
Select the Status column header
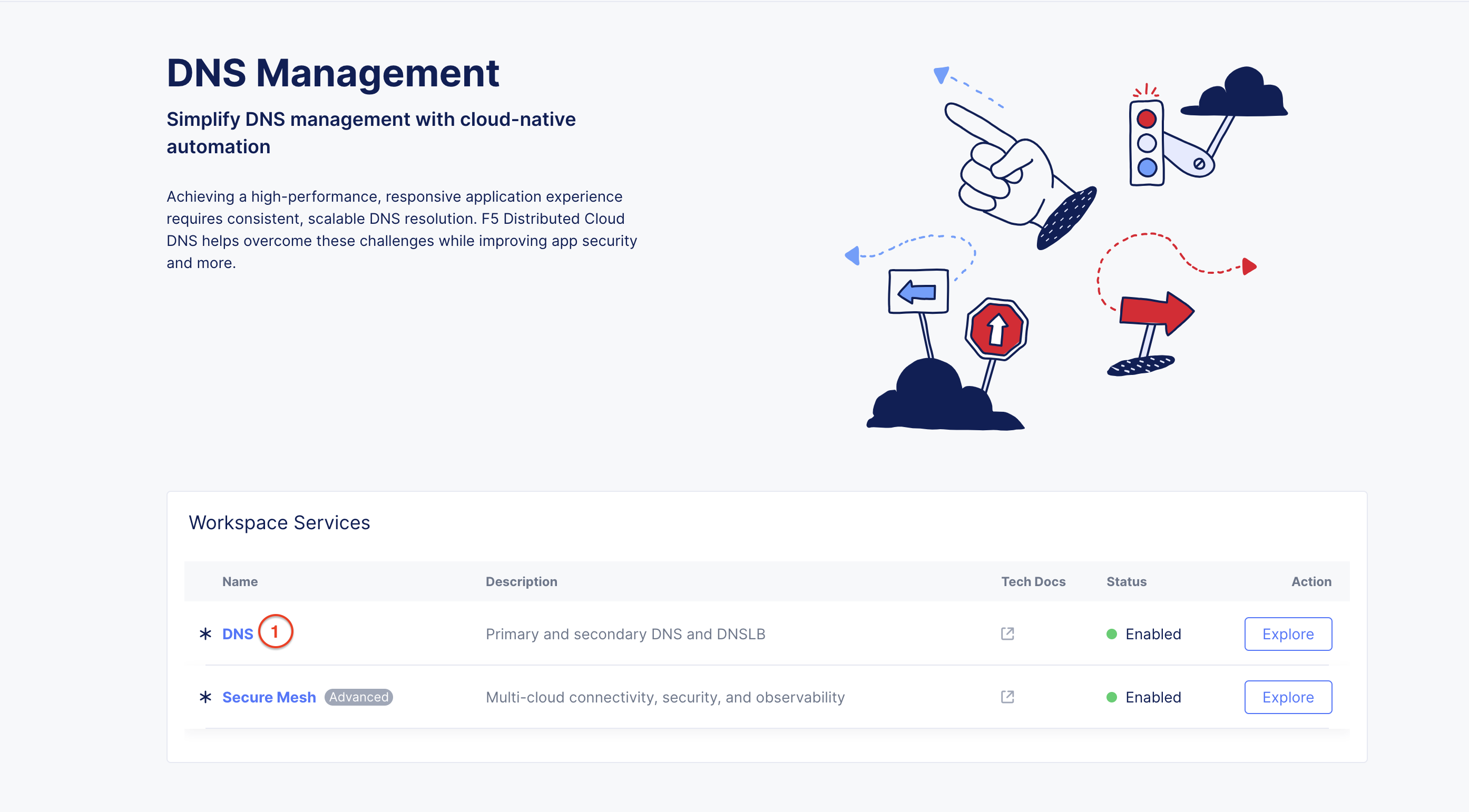[x=1127, y=581]
